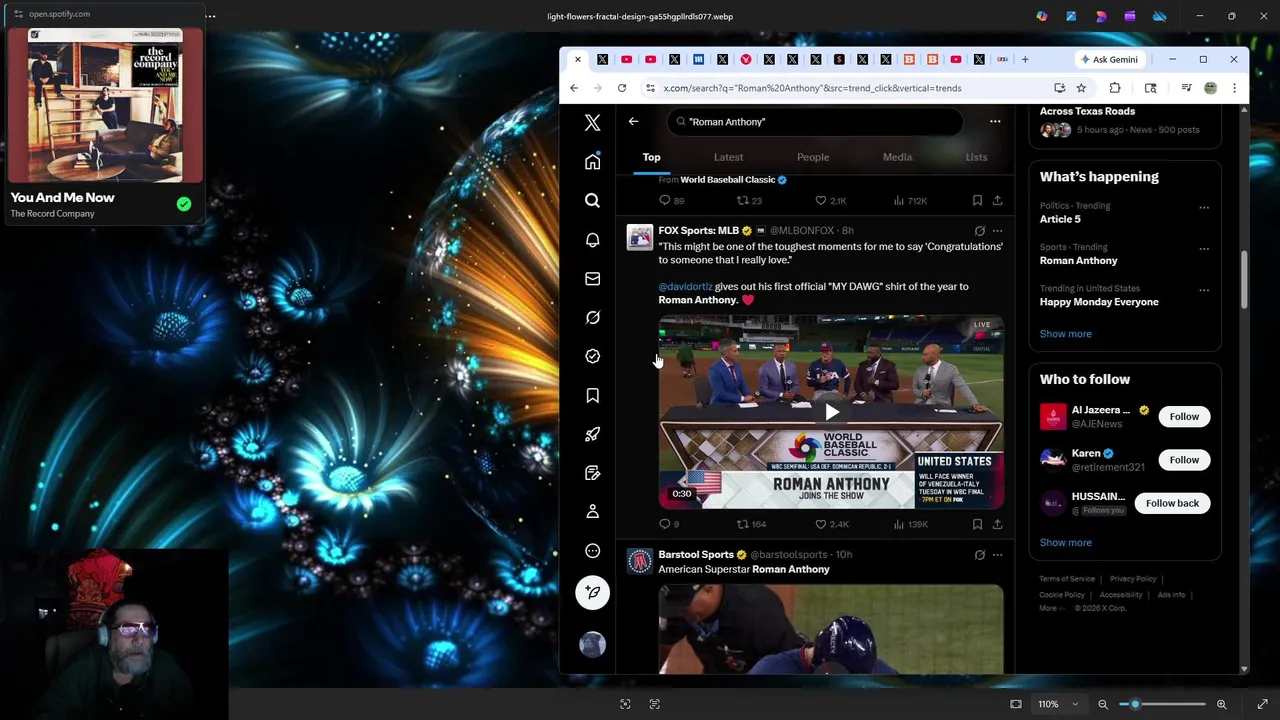Switch to the Lists tab

pos(976,157)
